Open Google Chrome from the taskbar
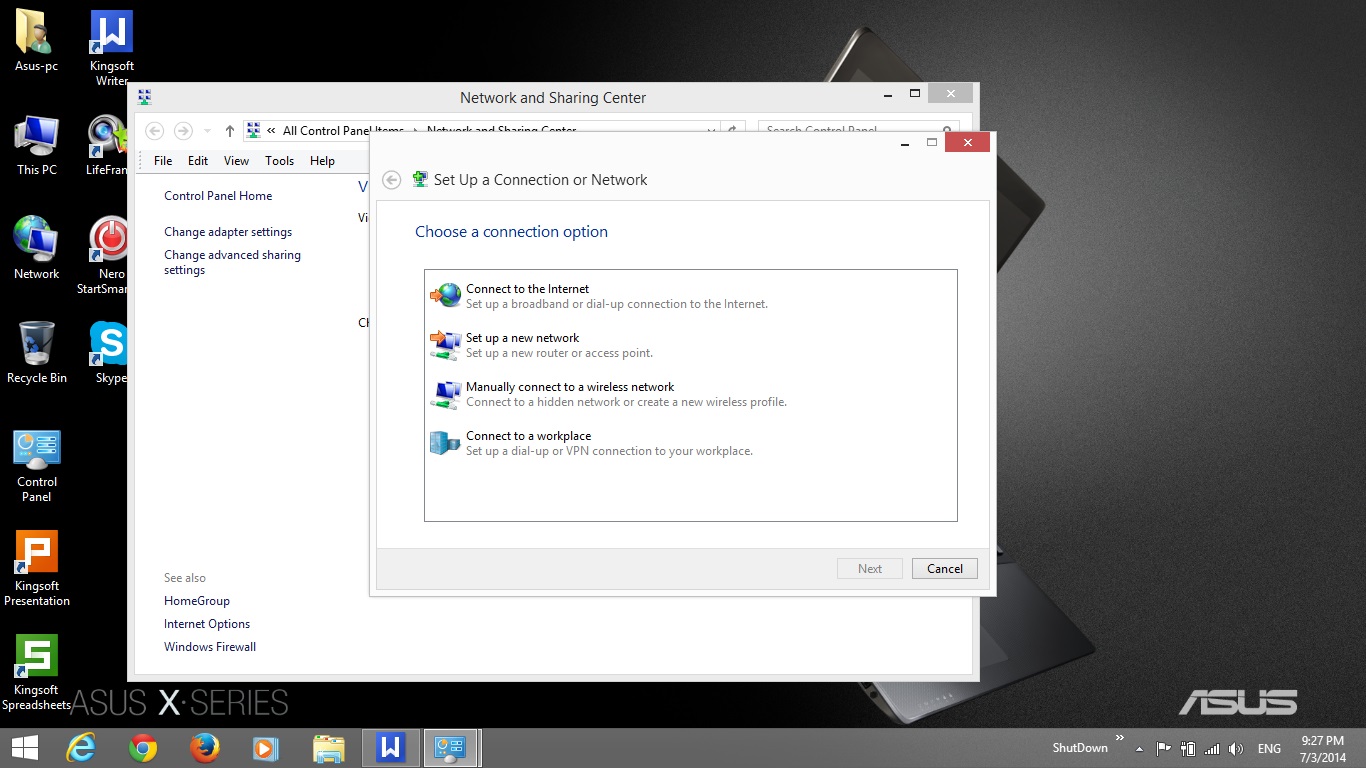 click(143, 748)
